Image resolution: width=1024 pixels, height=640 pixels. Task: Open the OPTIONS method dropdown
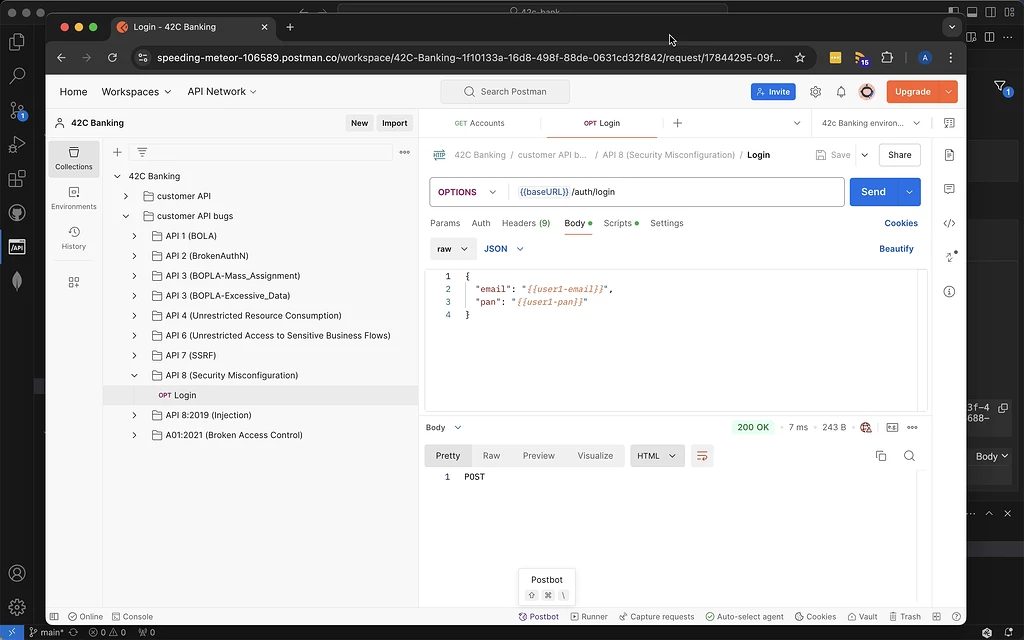468,192
